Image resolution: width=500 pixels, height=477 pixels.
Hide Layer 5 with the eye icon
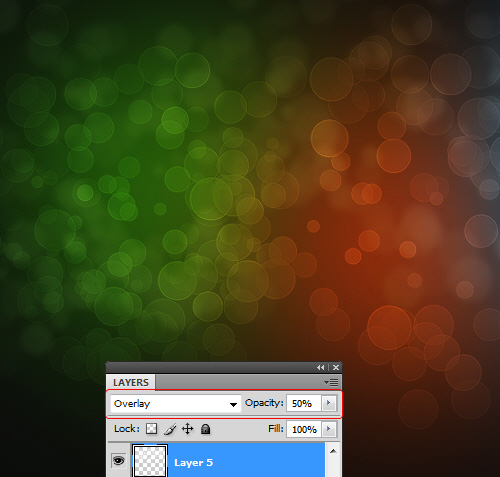pyautogui.click(x=119, y=461)
